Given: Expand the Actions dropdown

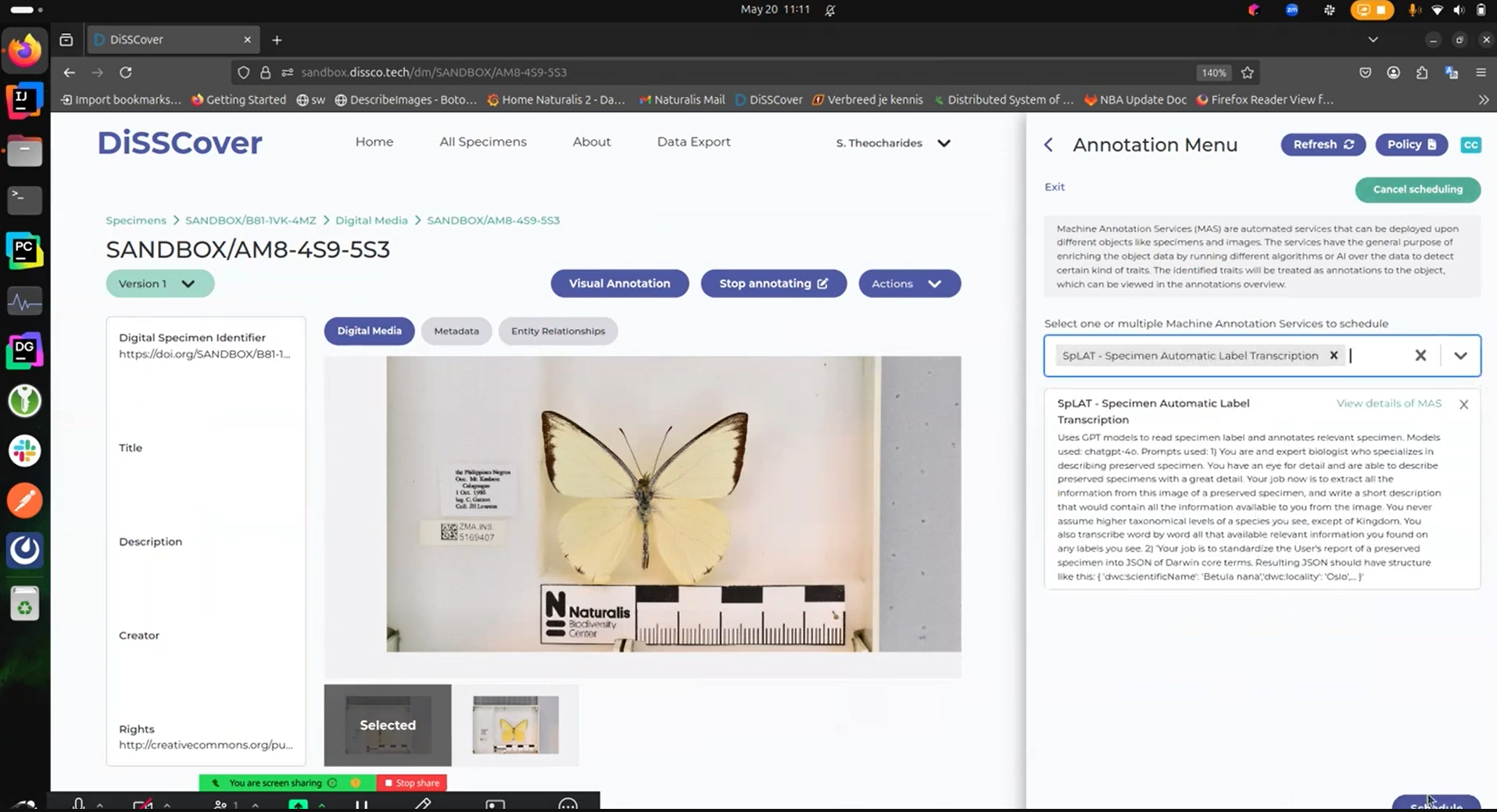Looking at the screenshot, I should pyautogui.click(x=909, y=284).
